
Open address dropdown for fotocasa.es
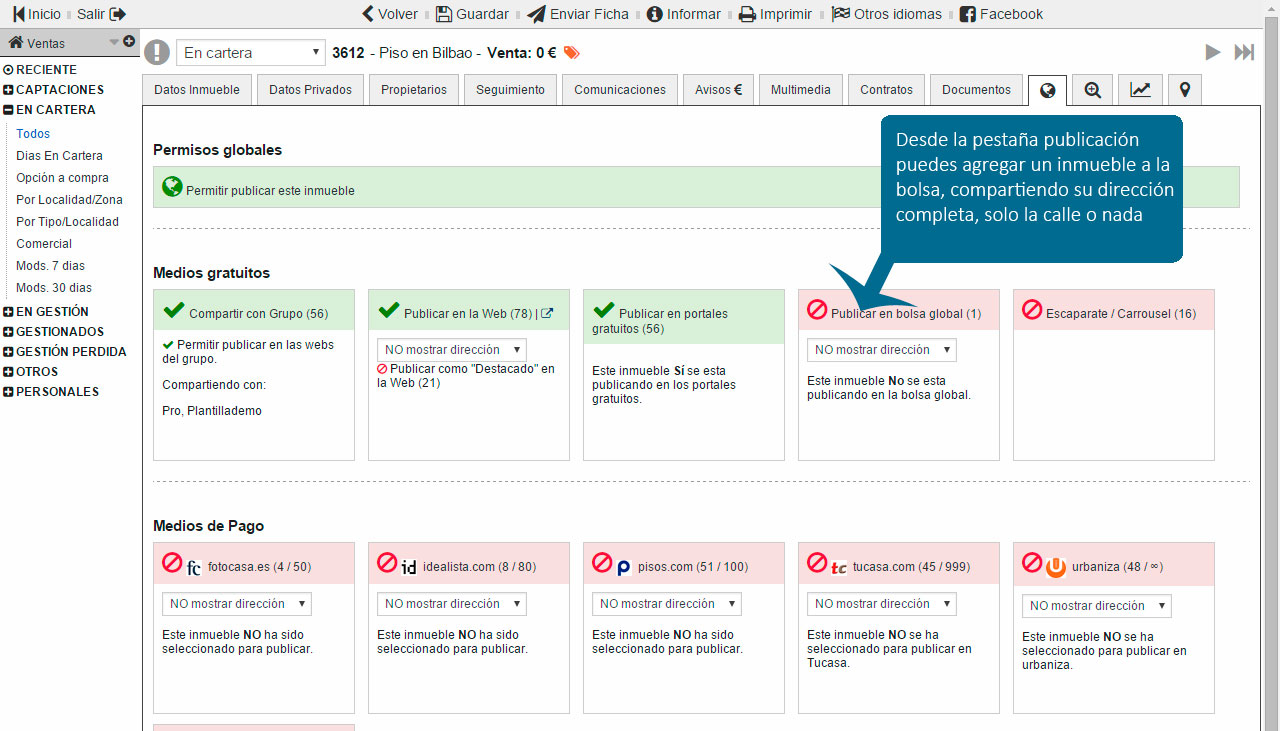tap(237, 604)
